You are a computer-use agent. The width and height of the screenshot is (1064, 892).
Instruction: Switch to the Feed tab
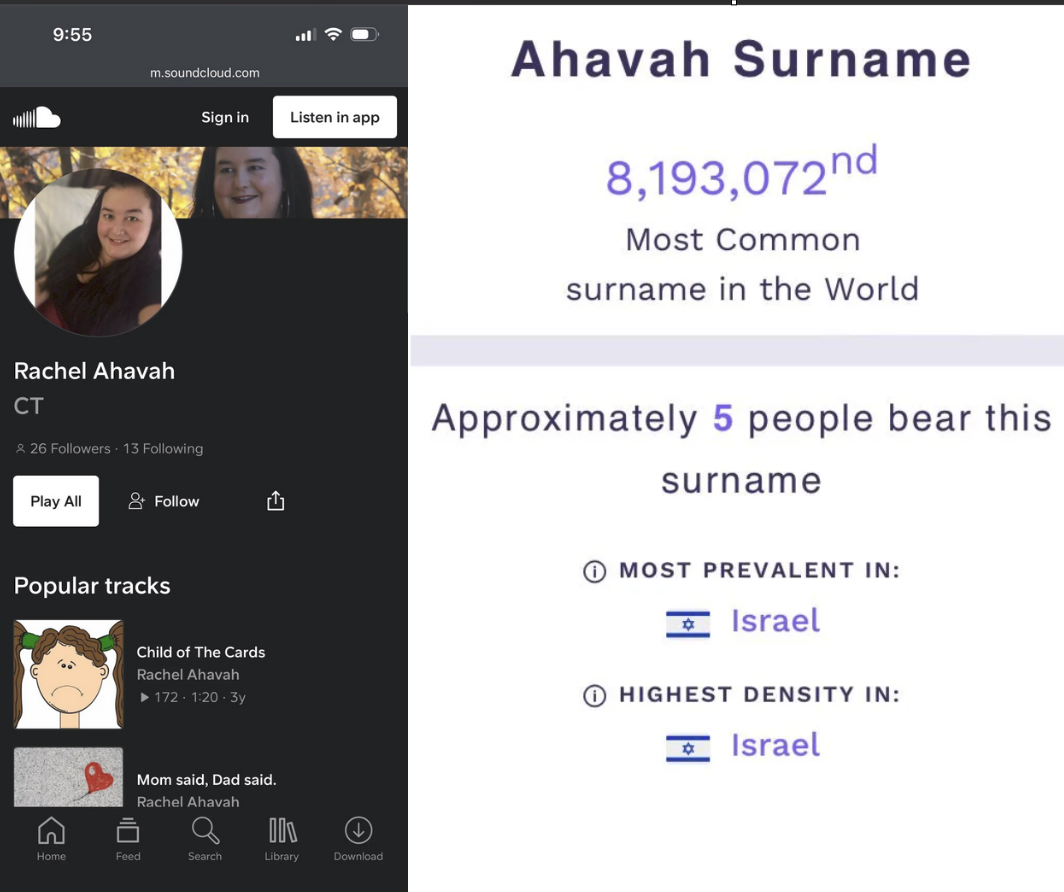tap(128, 839)
